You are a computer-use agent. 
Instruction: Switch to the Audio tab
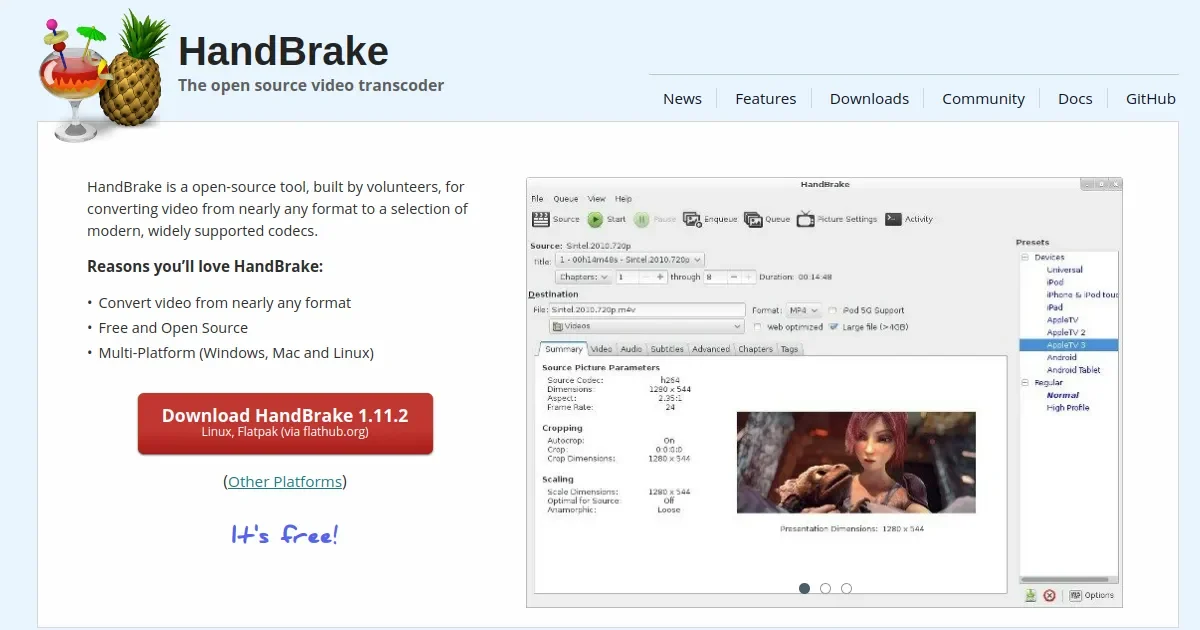631,349
